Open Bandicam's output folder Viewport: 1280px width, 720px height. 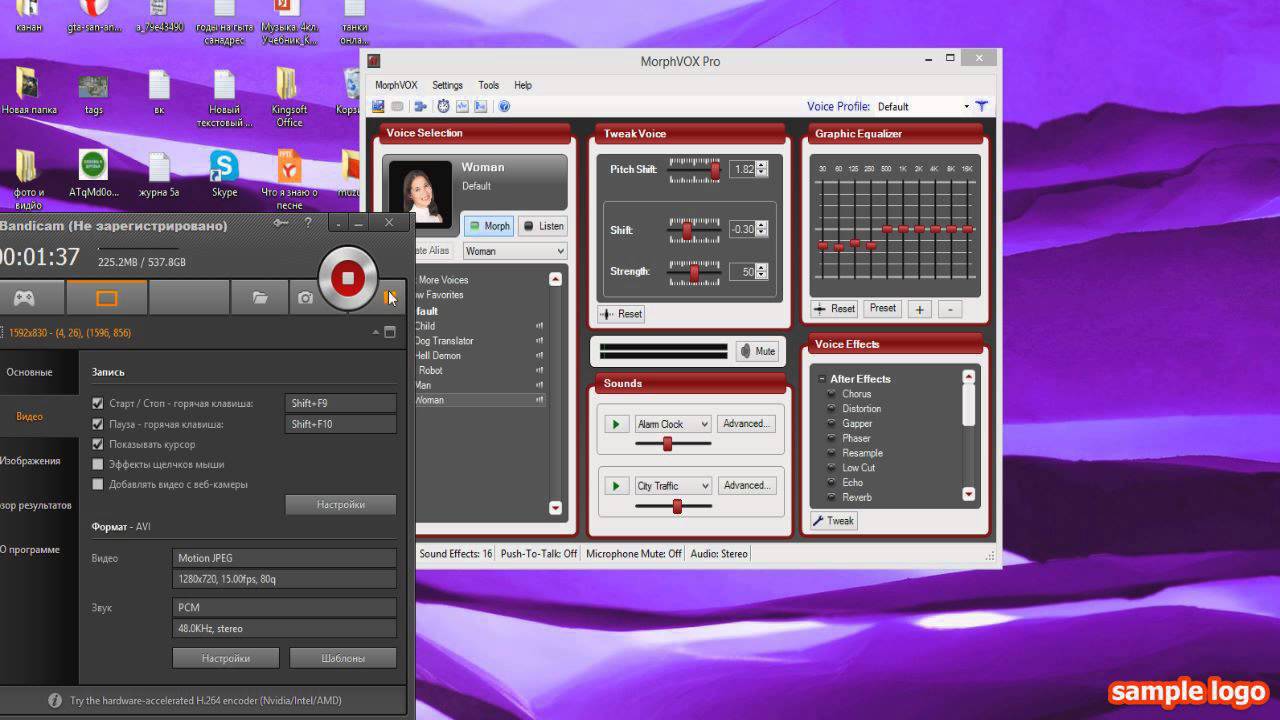click(260, 298)
